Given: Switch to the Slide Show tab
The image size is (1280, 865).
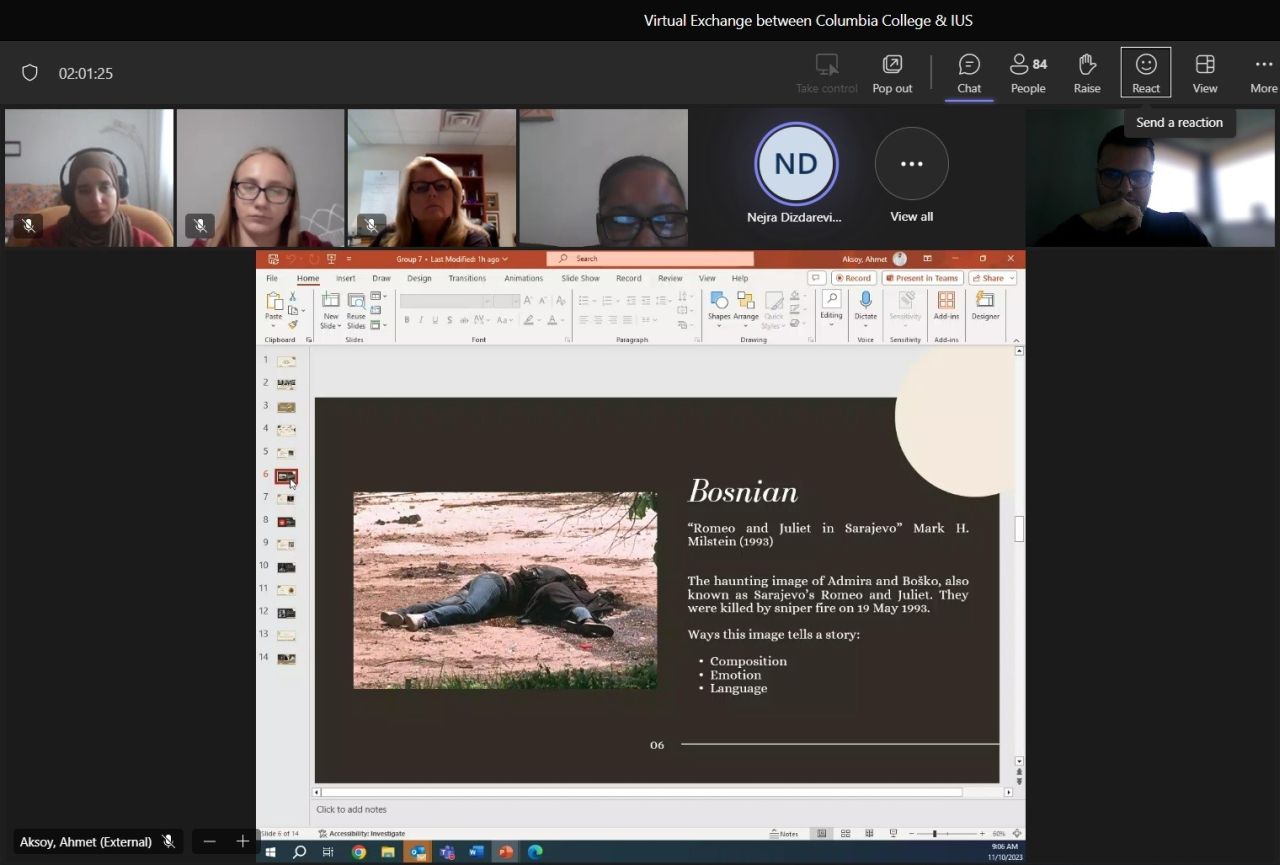Looking at the screenshot, I should 580,278.
